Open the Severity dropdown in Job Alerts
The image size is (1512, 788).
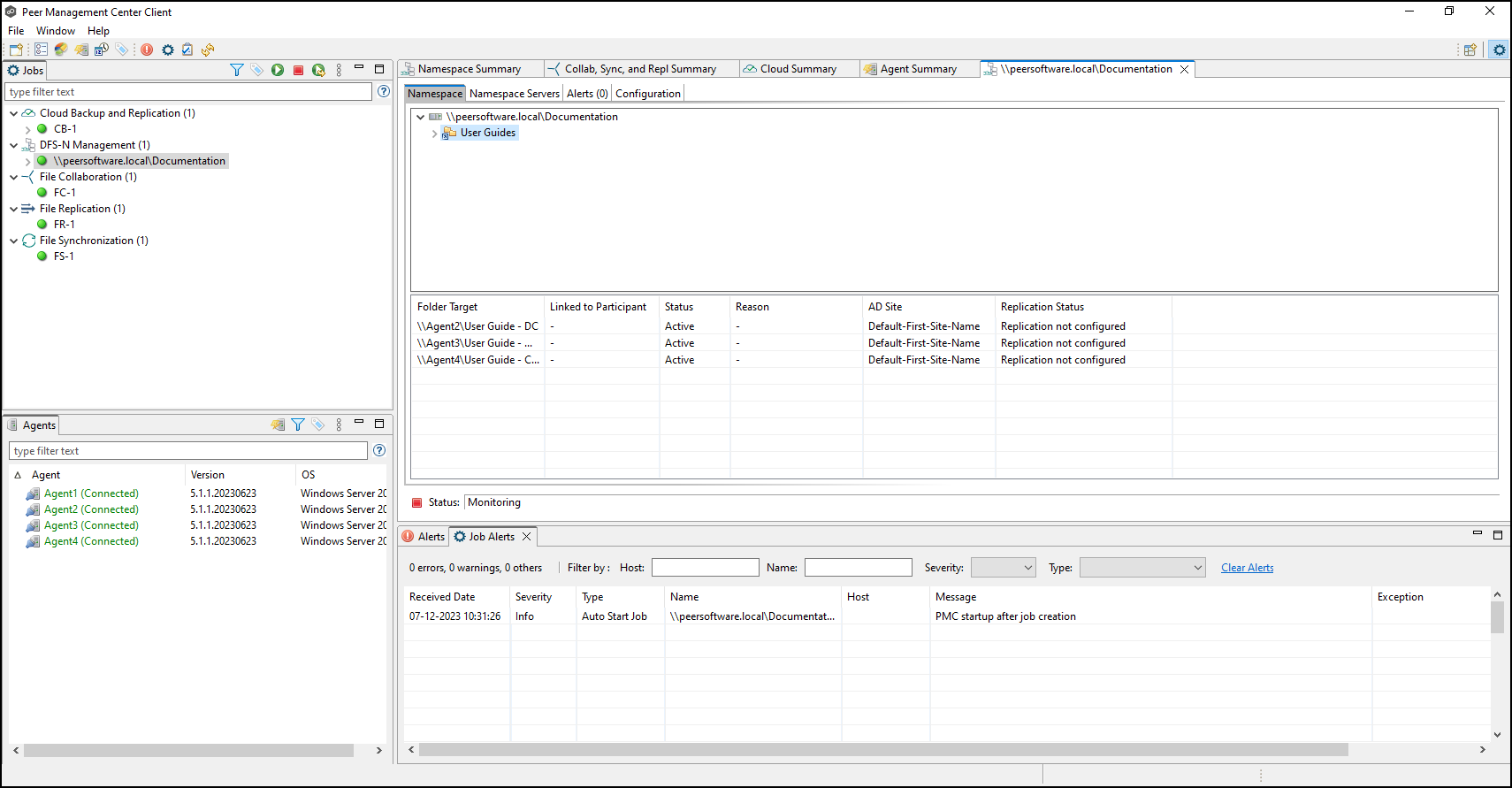pyautogui.click(x=1003, y=568)
